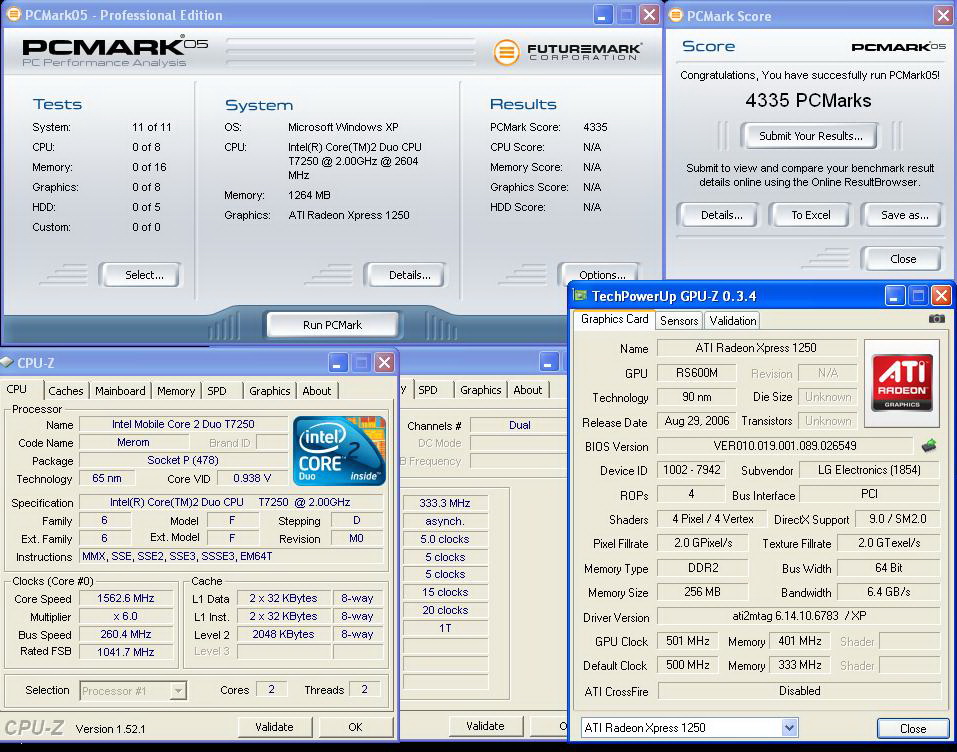Minimize the PCMark05 main window
This screenshot has height=752, width=957.
(602, 15)
